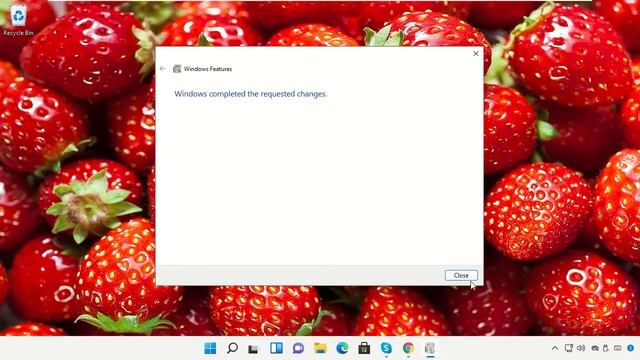Open Task View from the taskbar
640x360 pixels.
coord(254,349)
